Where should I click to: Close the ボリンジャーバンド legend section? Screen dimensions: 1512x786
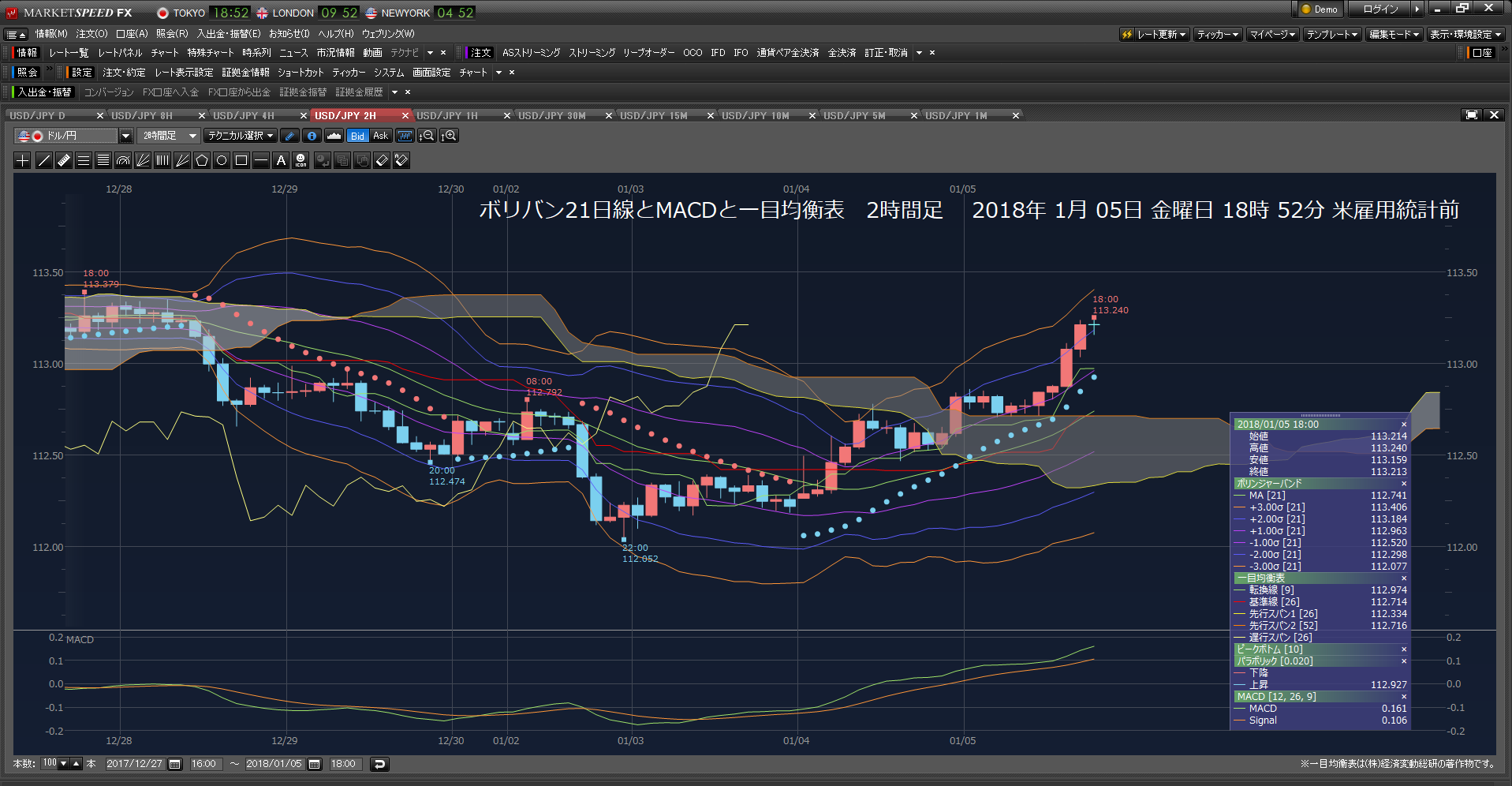[x=1404, y=484]
